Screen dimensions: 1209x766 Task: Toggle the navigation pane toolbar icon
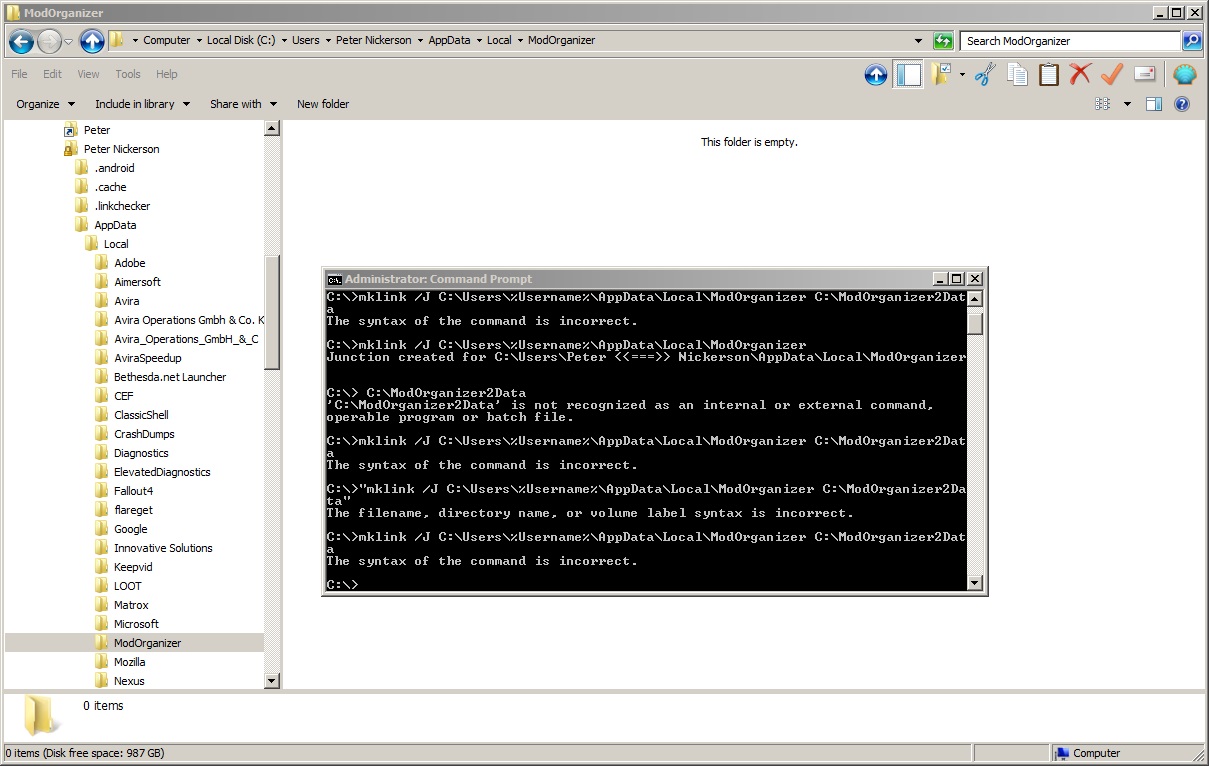pyautogui.click(x=908, y=75)
